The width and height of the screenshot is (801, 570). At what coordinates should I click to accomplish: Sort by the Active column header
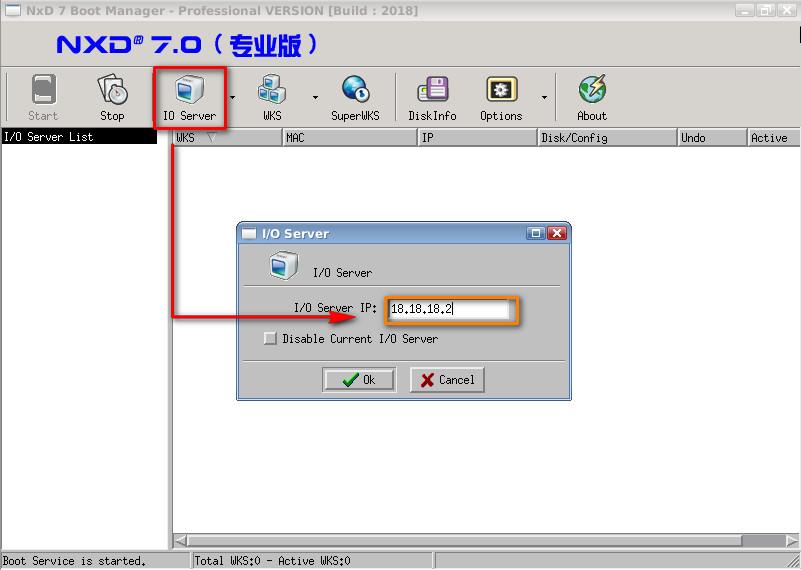773,137
